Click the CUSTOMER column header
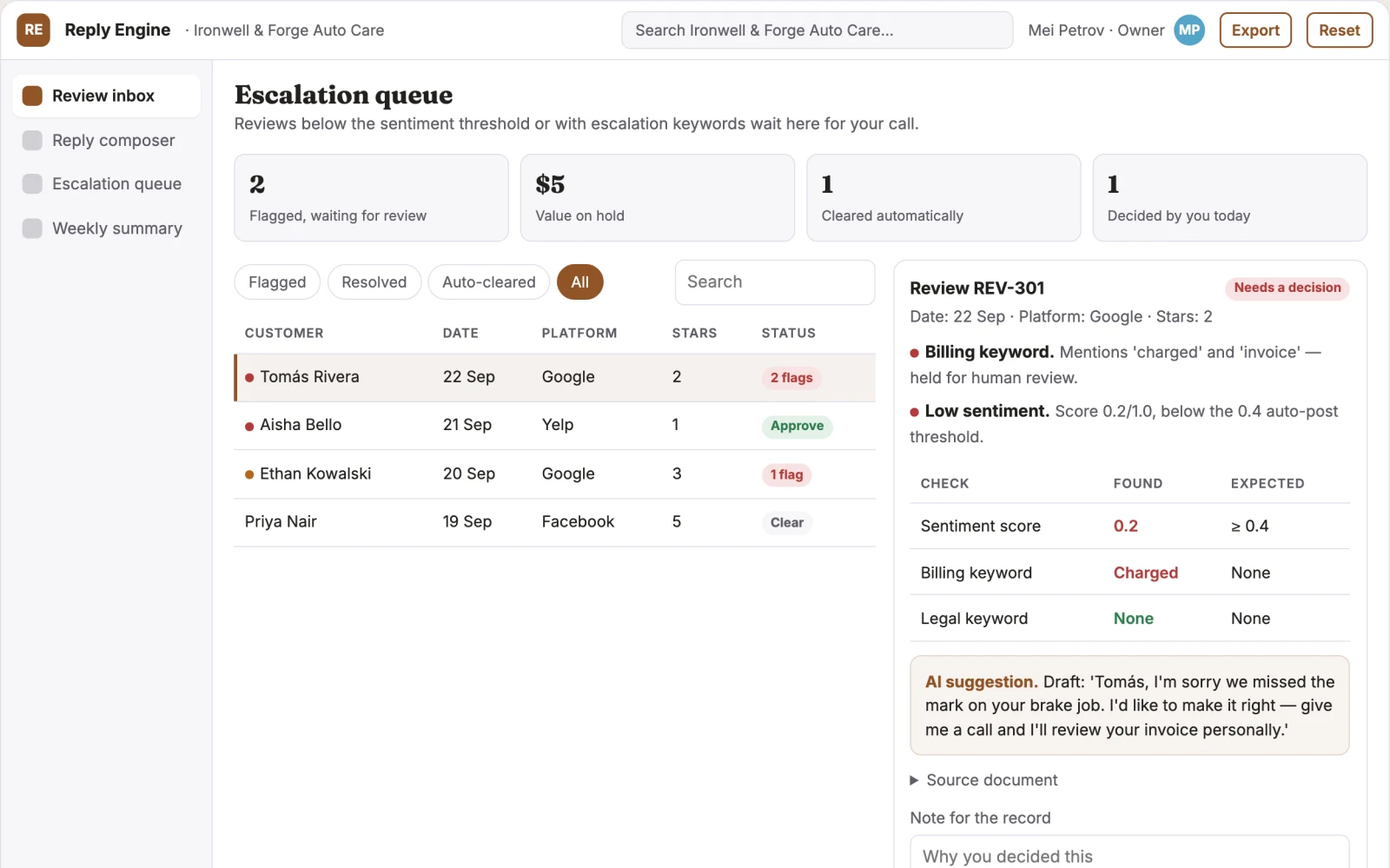This screenshot has width=1390, height=868. (284, 333)
